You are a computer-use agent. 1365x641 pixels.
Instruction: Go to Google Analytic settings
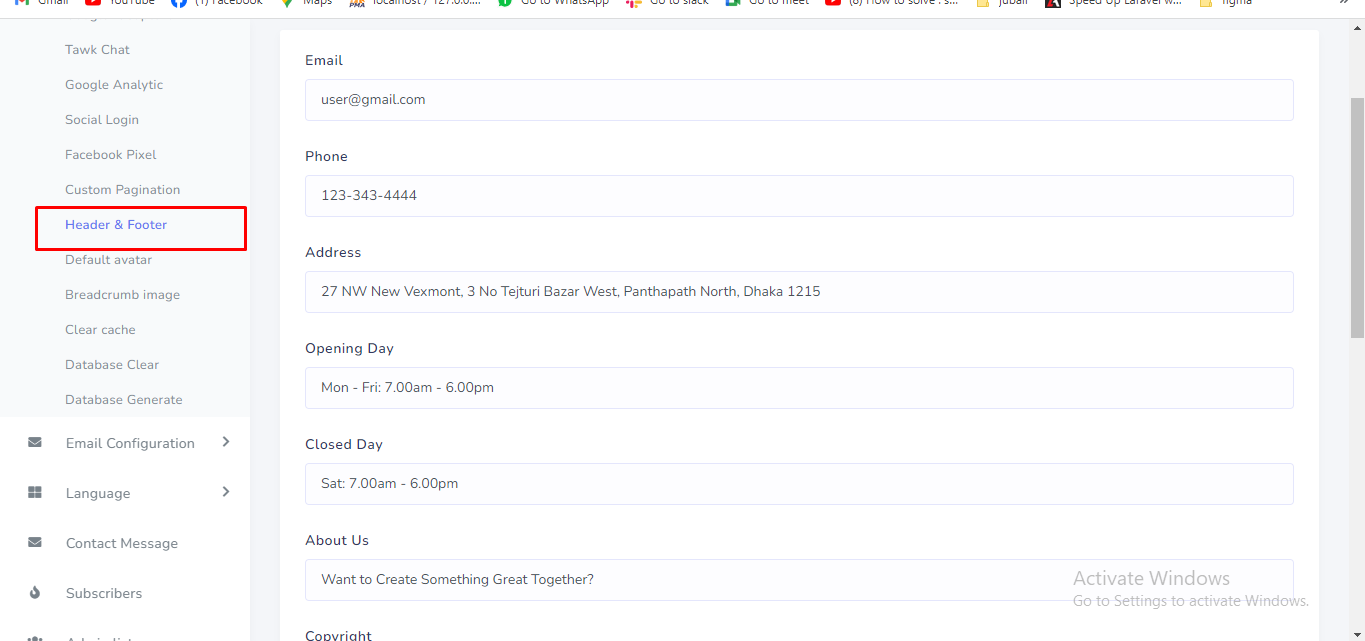pyautogui.click(x=114, y=85)
